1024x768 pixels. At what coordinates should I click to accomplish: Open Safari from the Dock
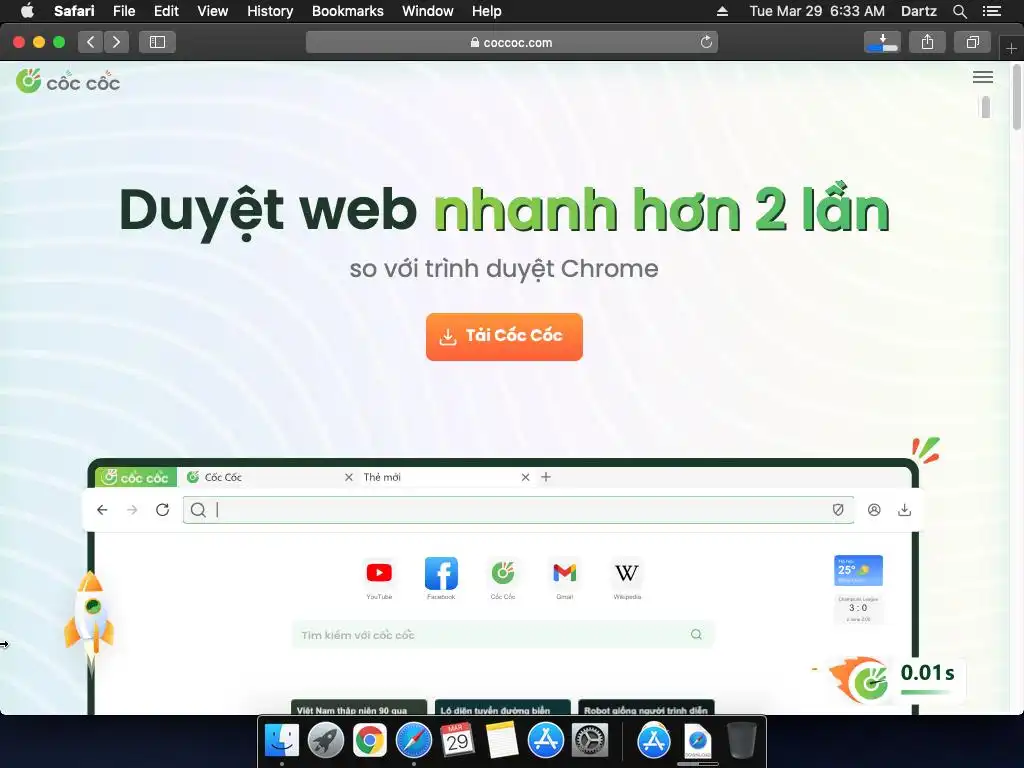(413, 740)
